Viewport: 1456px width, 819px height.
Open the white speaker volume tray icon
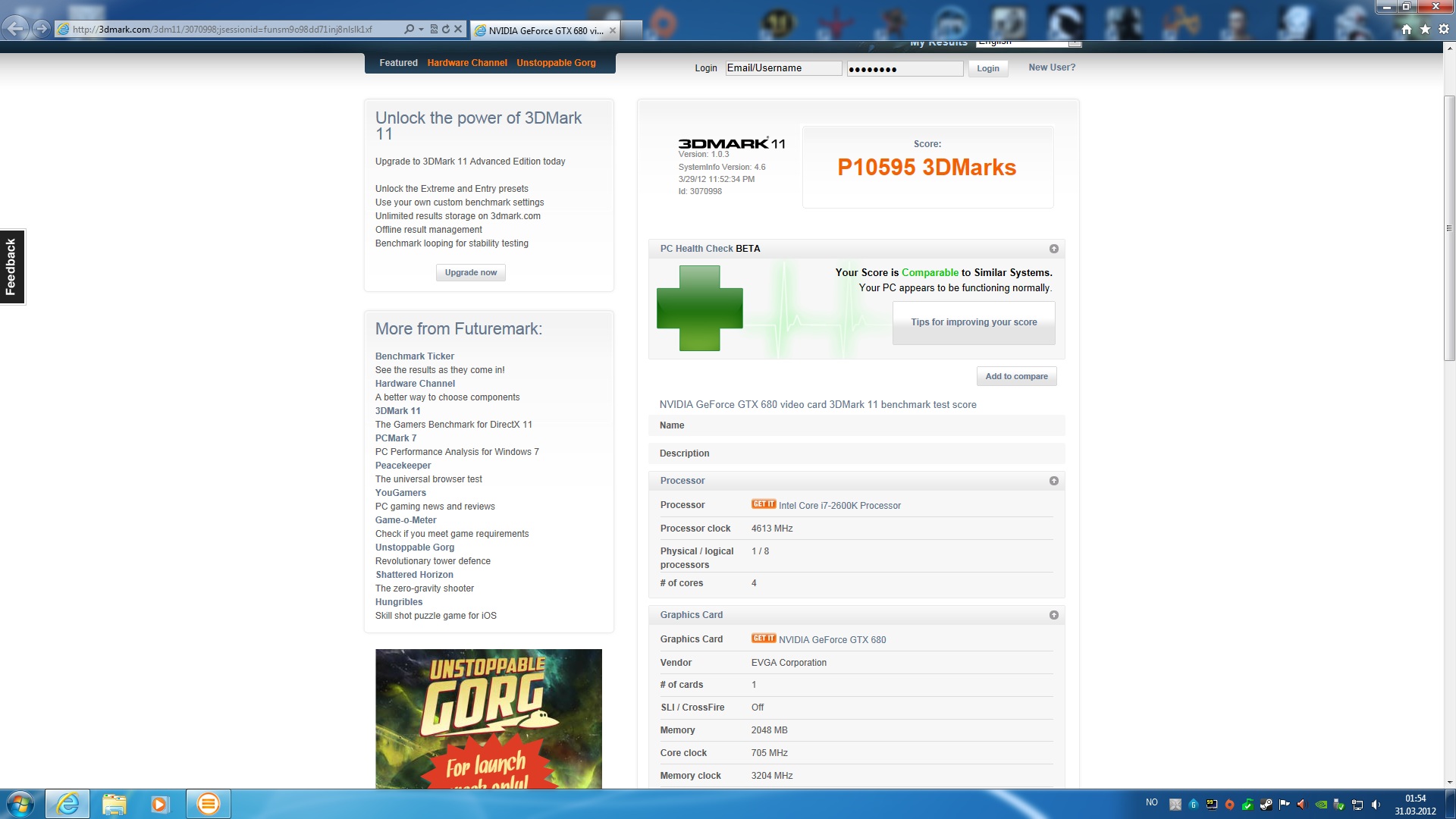click(x=1376, y=805)
